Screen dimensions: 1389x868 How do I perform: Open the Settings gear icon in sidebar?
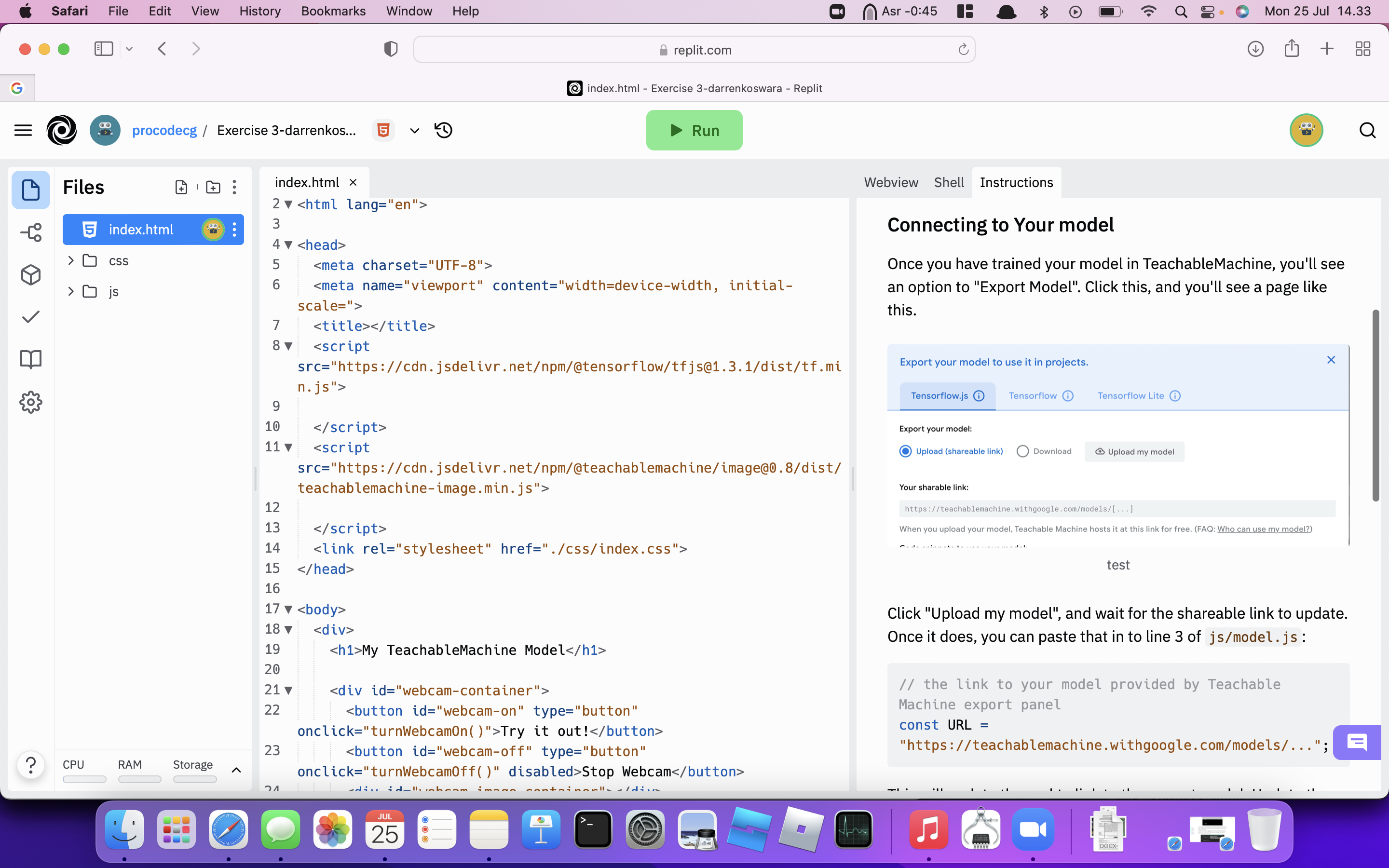(x=30, y=403)
